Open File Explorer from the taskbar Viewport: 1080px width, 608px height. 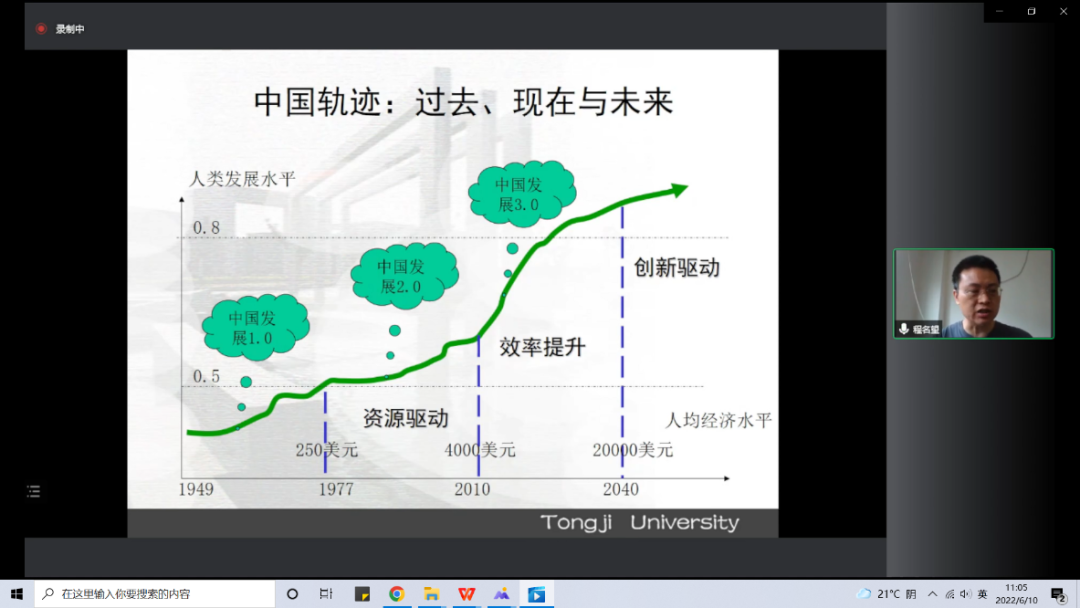click(x=431, y=594)
